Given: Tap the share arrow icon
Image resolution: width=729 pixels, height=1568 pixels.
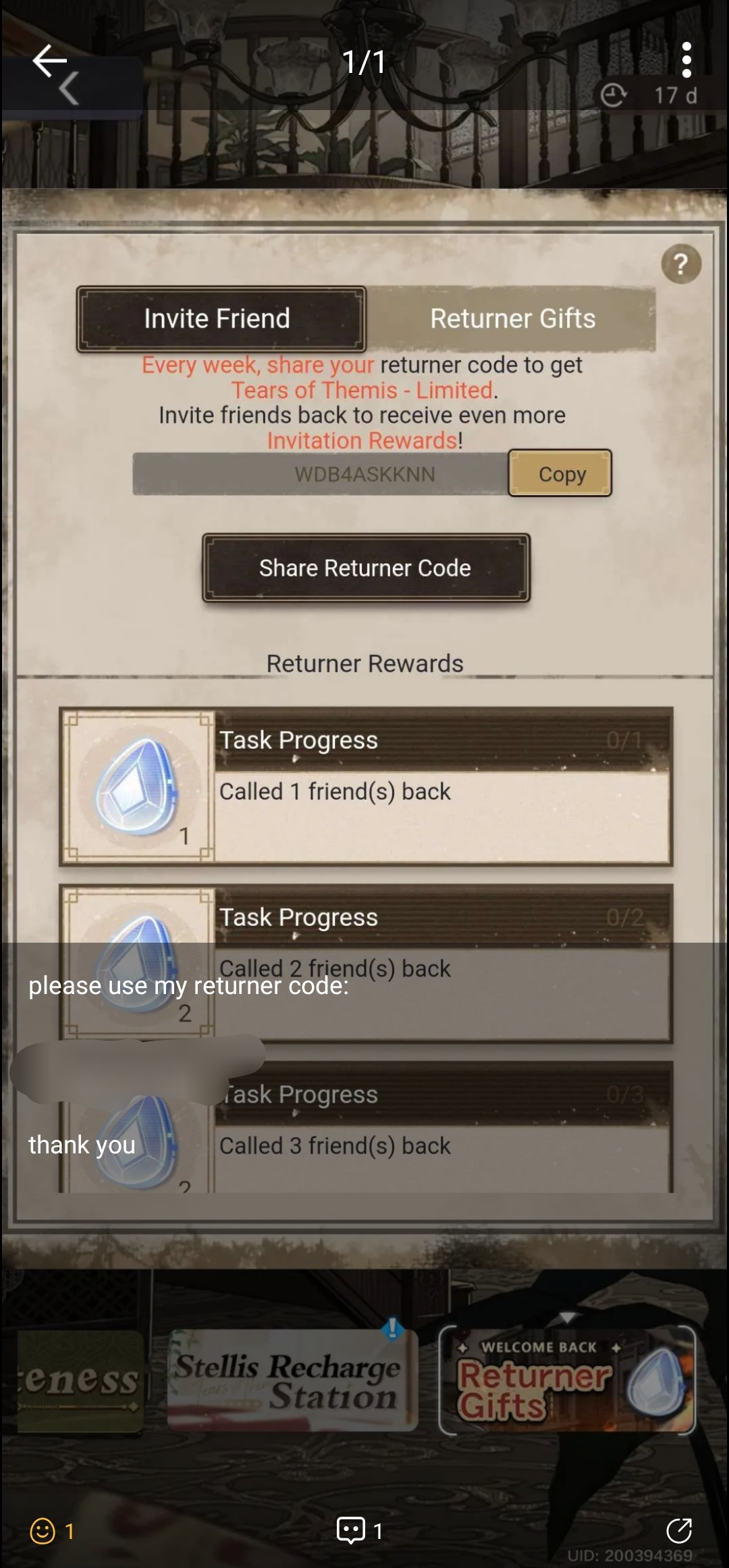Looking at the screenshot, I should pos(679,1530).
